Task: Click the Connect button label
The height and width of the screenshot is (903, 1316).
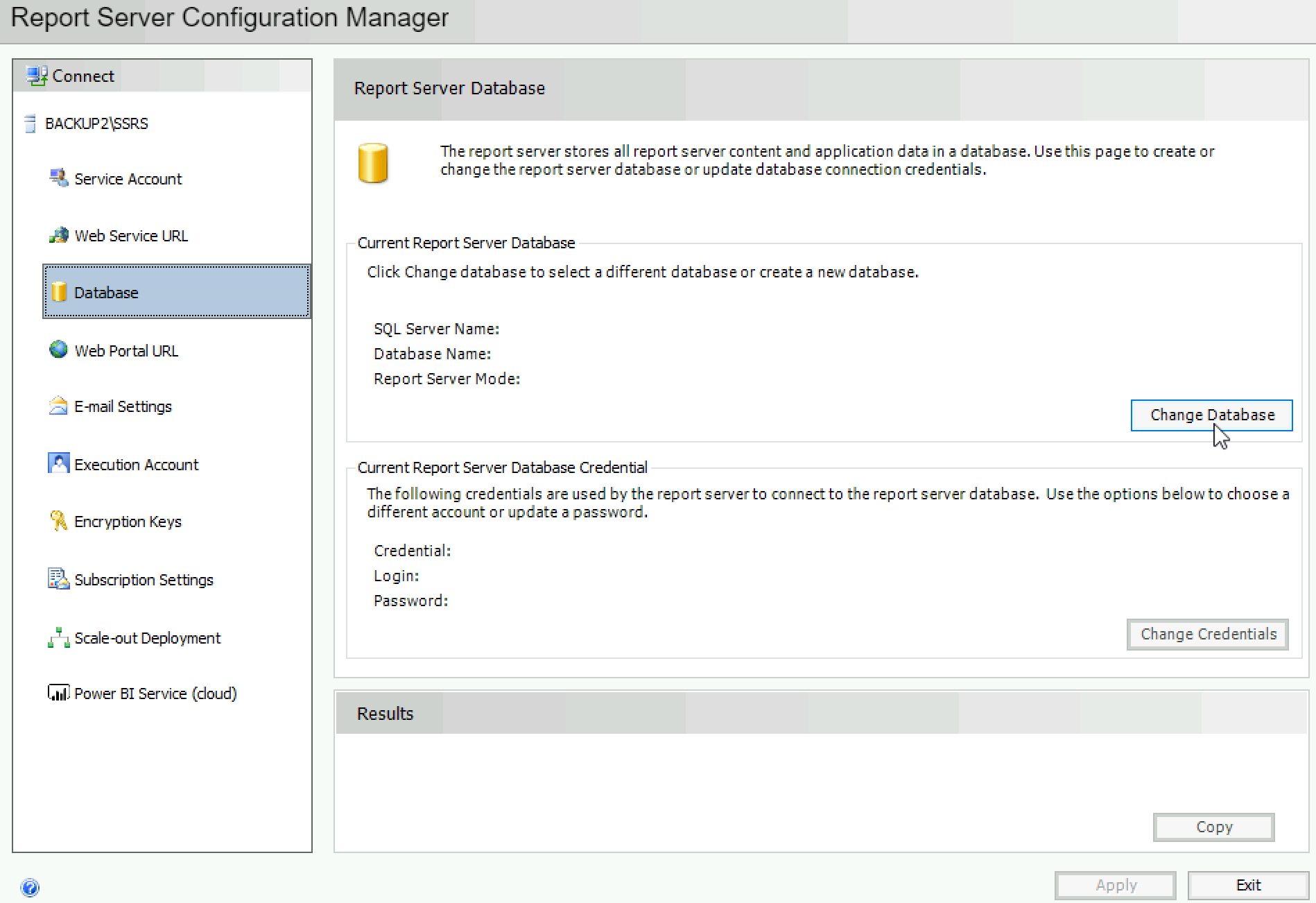Action: pos(83,76)
